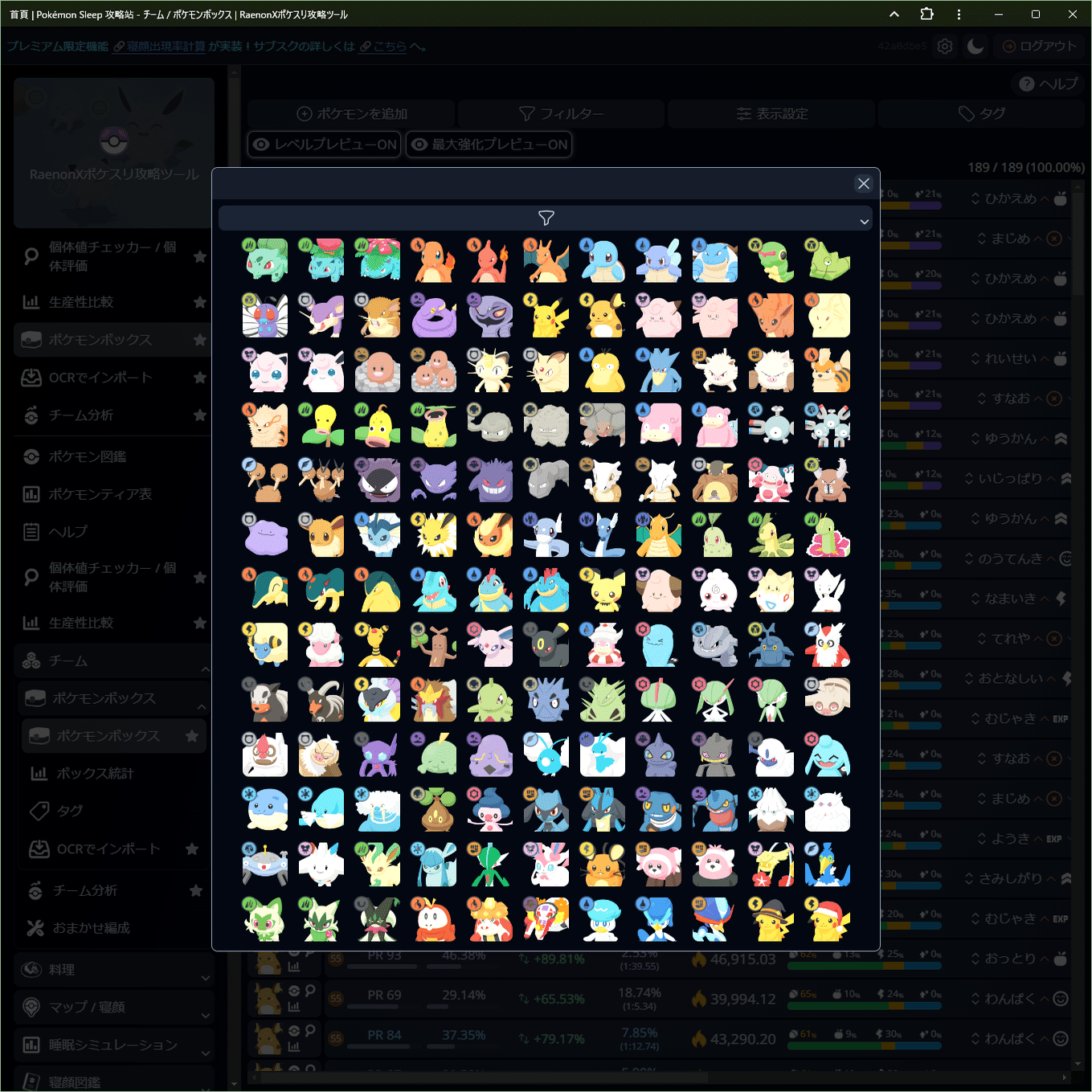Pick Lucario in the picker popup

click(603, 810)
